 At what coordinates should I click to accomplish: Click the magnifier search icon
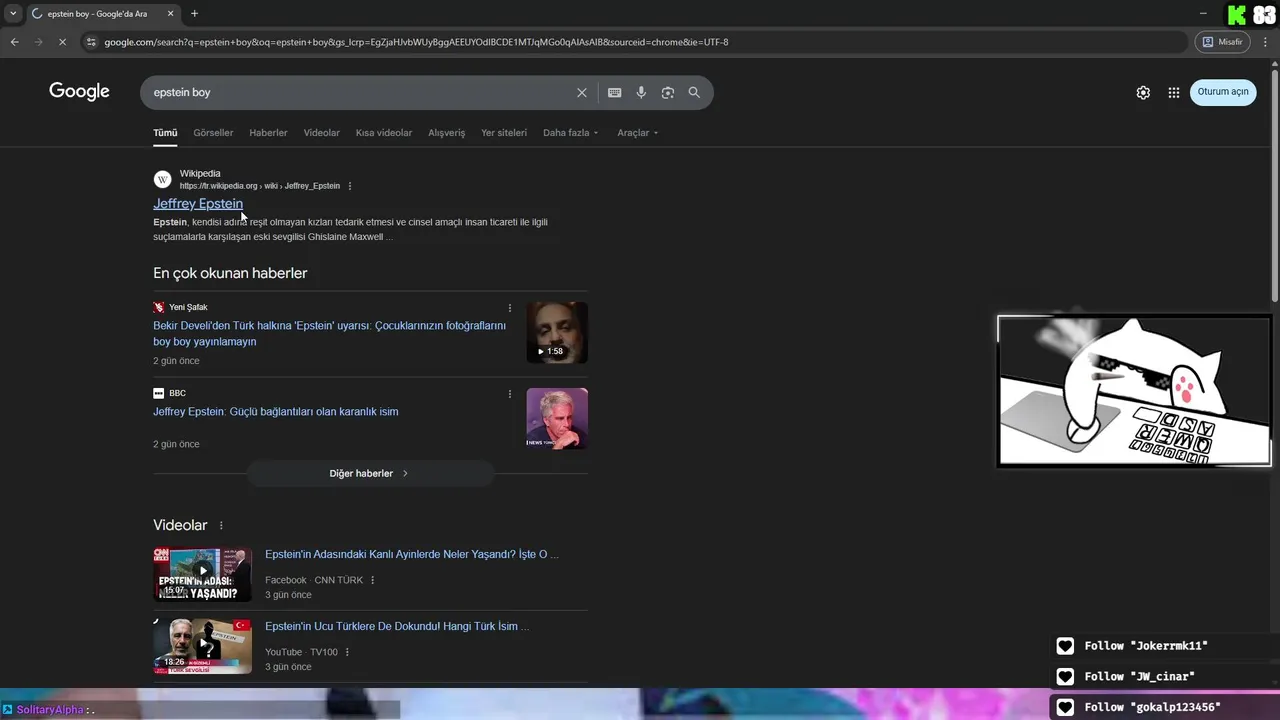694,92
